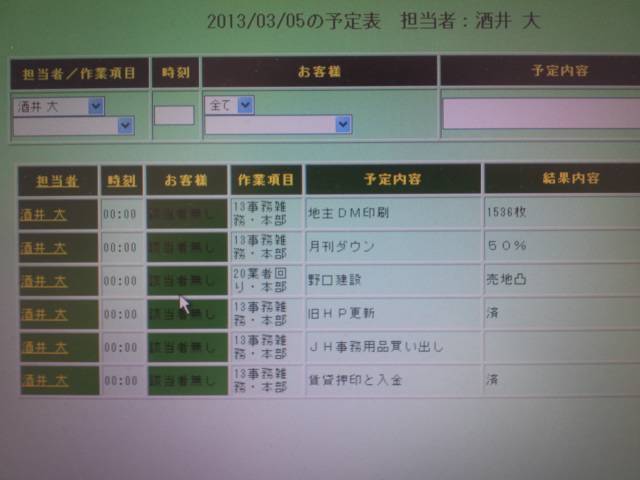Click 00:00 time cell in 地主DM印刷 row
640x480 pixels.
tap(121, 214)
